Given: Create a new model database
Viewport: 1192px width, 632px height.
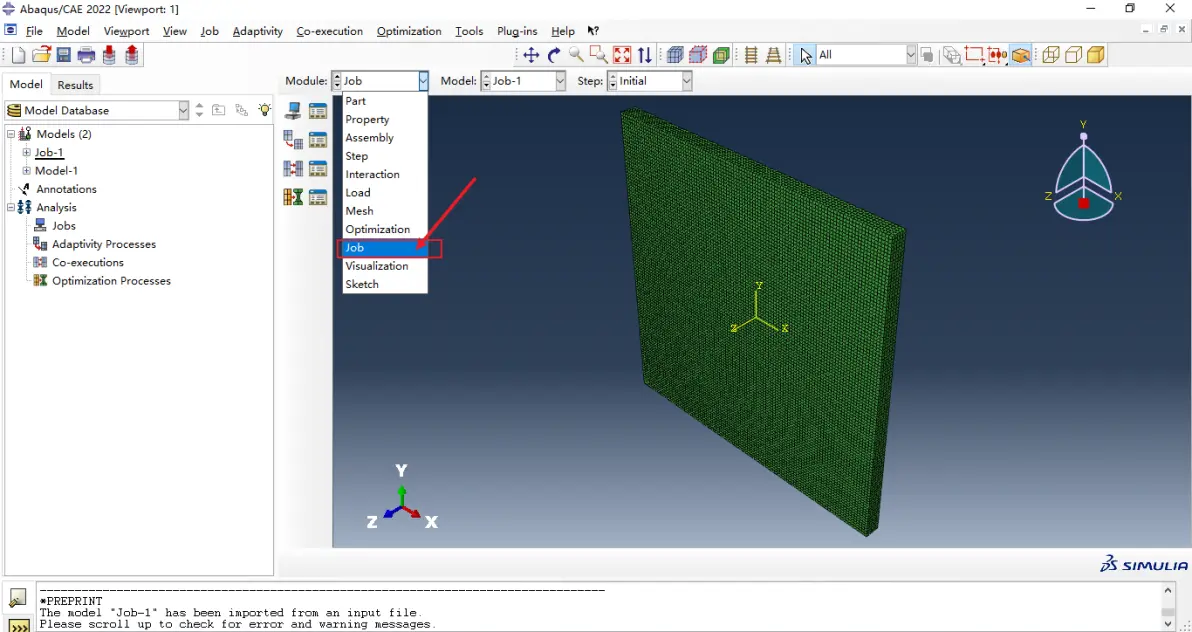Looking at the screenshot, I should [17, 55].
